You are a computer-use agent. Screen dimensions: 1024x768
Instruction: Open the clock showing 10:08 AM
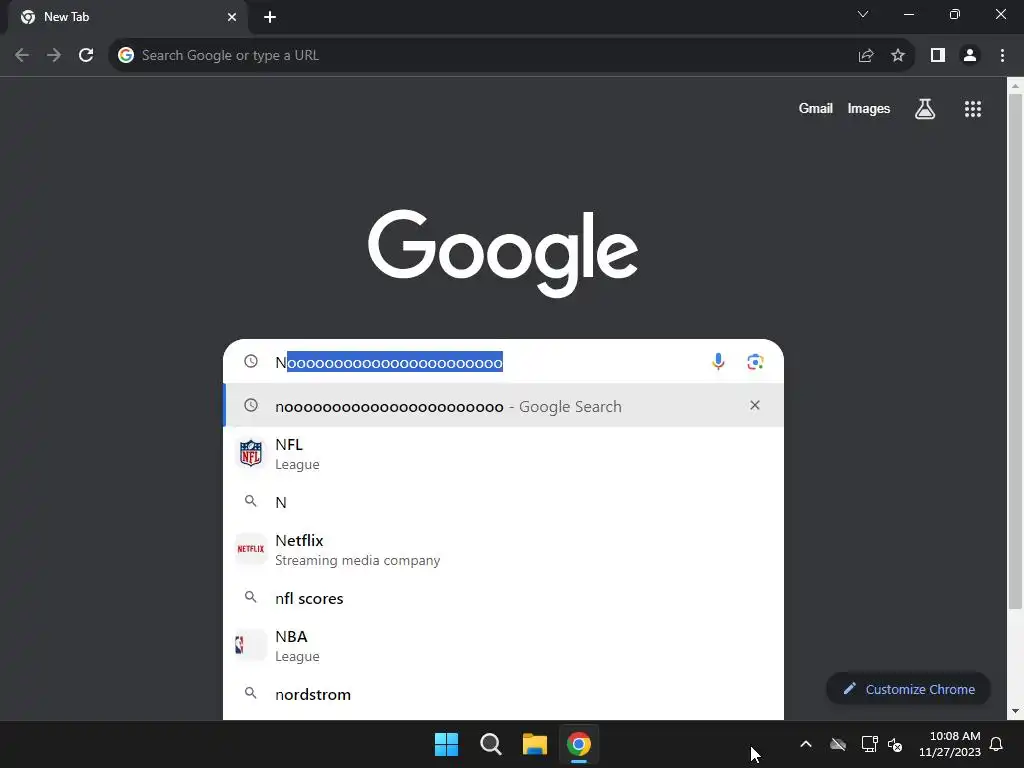[x=950, y=744]
